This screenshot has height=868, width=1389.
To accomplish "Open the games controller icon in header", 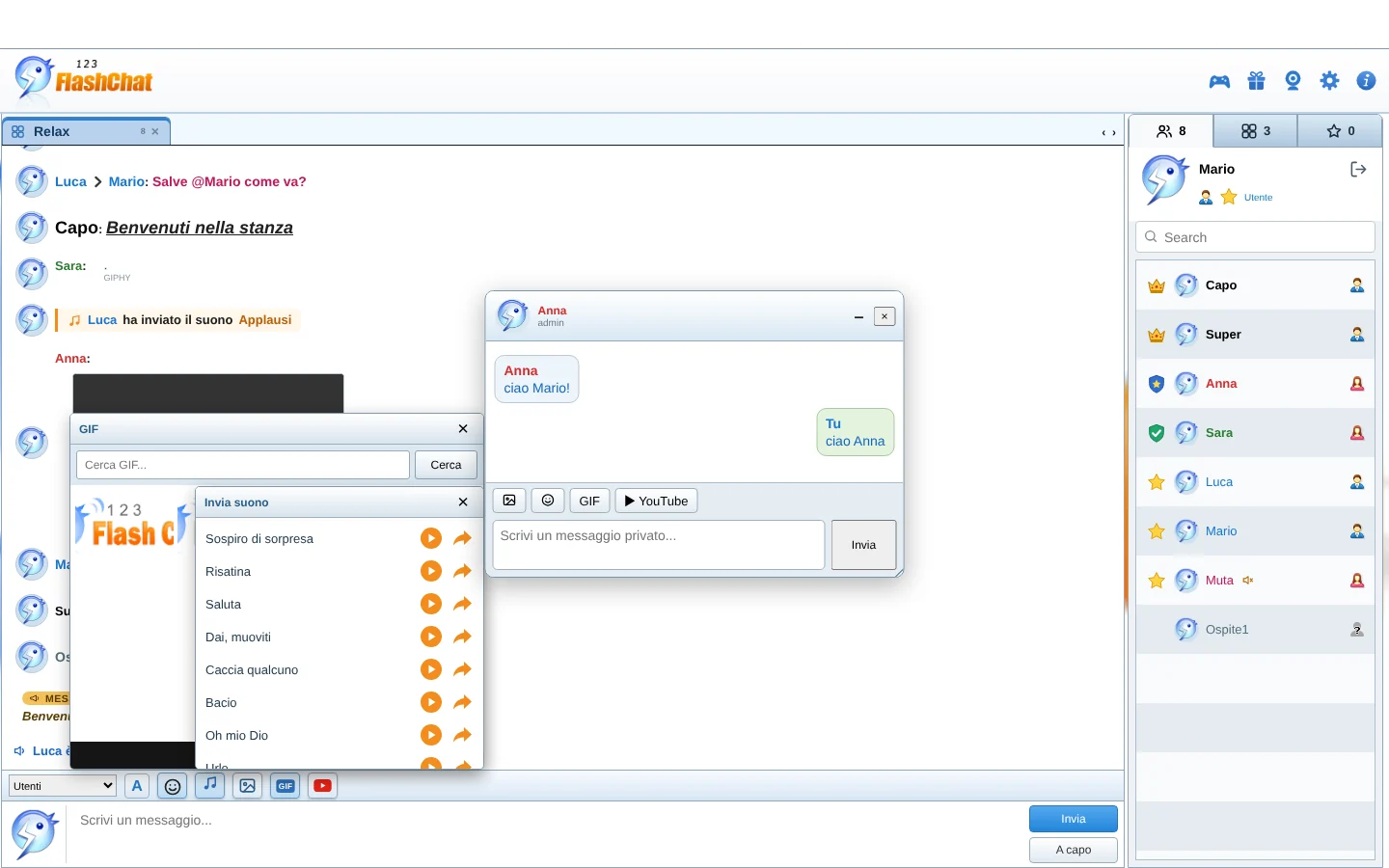I will click(1219, 81).
